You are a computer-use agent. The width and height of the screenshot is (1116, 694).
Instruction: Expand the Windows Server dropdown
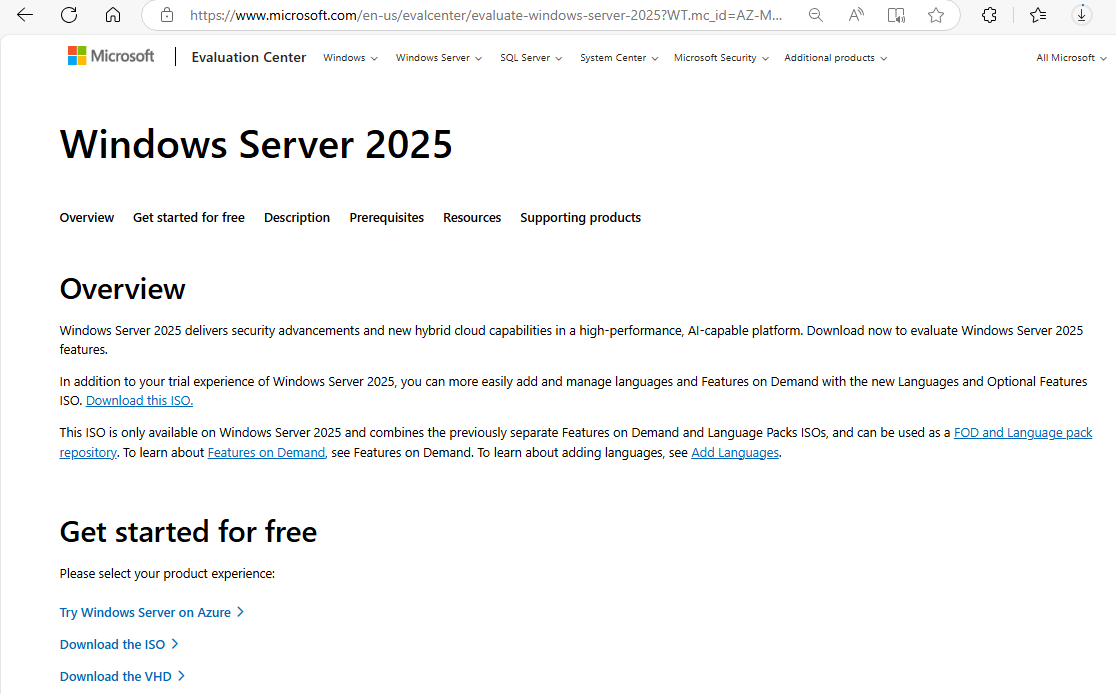(438, 57)
